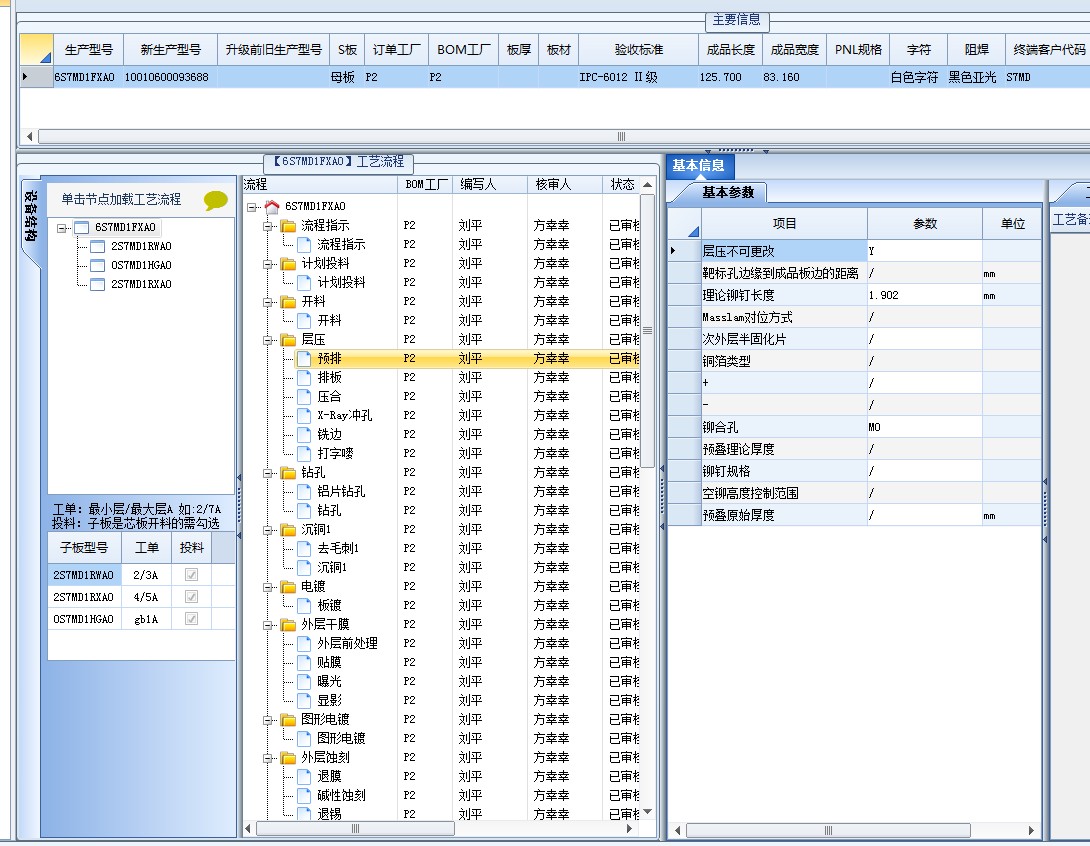
Task: Select the 显影 process step
Action: tap(330, 701)
